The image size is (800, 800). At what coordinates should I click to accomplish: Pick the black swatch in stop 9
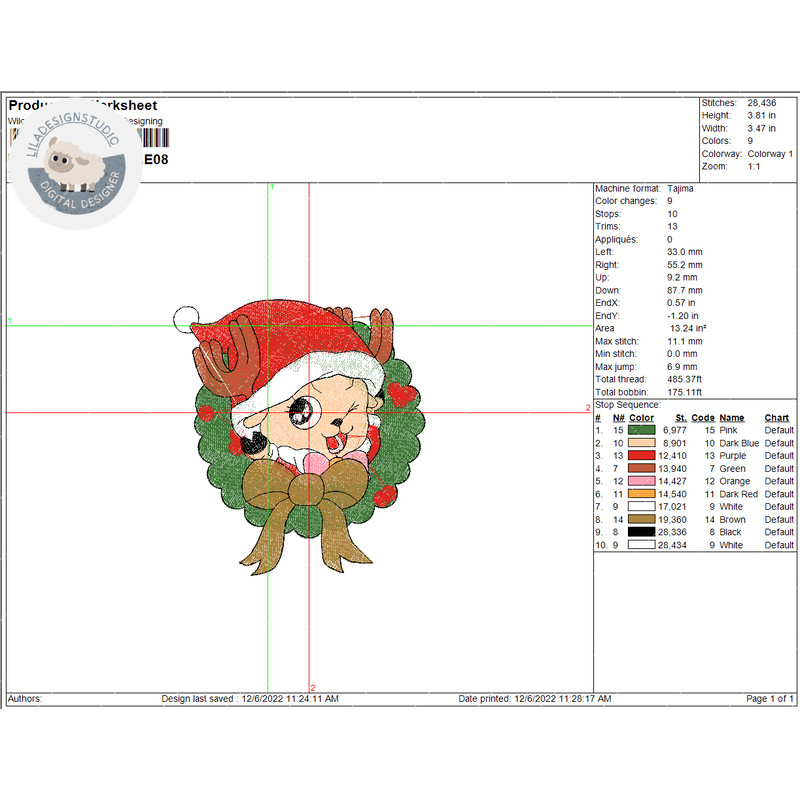pyautogui.click(x=641, y=533)
